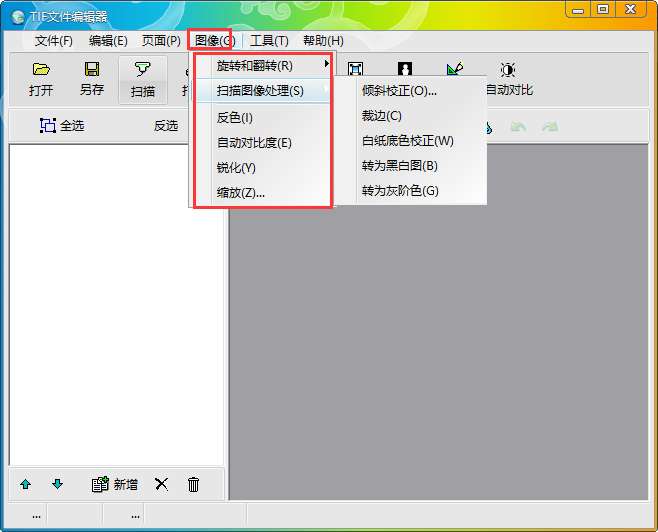Click the first '...' status bar entry
Screen dimensions: 658x532
click(x=37, y=516)
